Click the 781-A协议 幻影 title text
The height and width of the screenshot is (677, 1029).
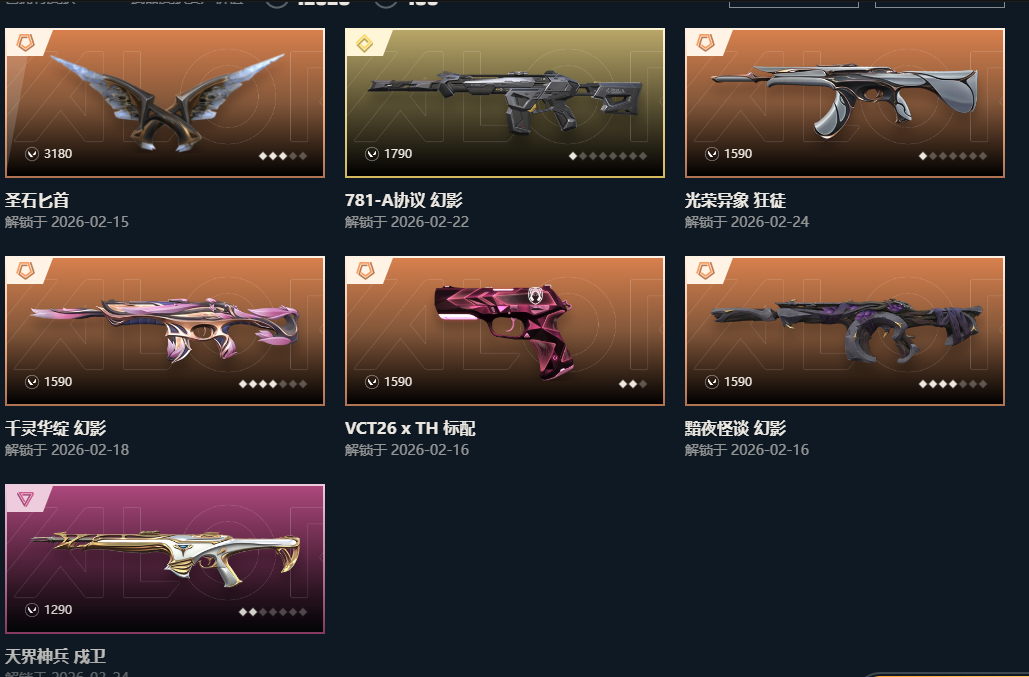tap(404, 200)
